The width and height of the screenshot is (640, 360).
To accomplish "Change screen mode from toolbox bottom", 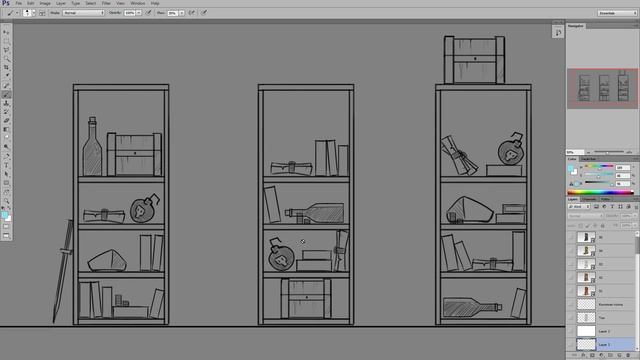I will pos(6,236).
